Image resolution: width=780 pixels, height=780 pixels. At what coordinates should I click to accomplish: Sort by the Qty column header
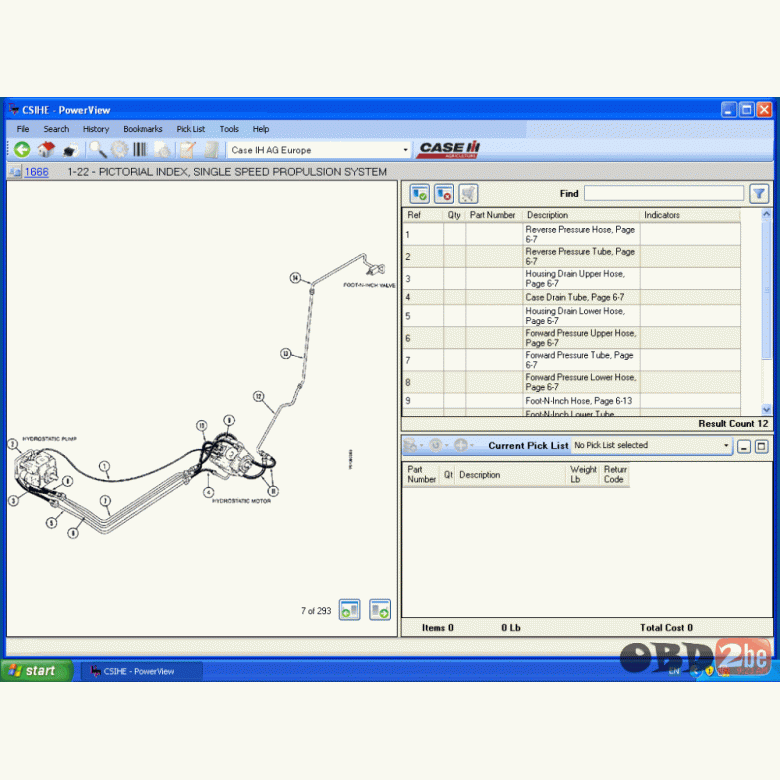click(454, 215)
